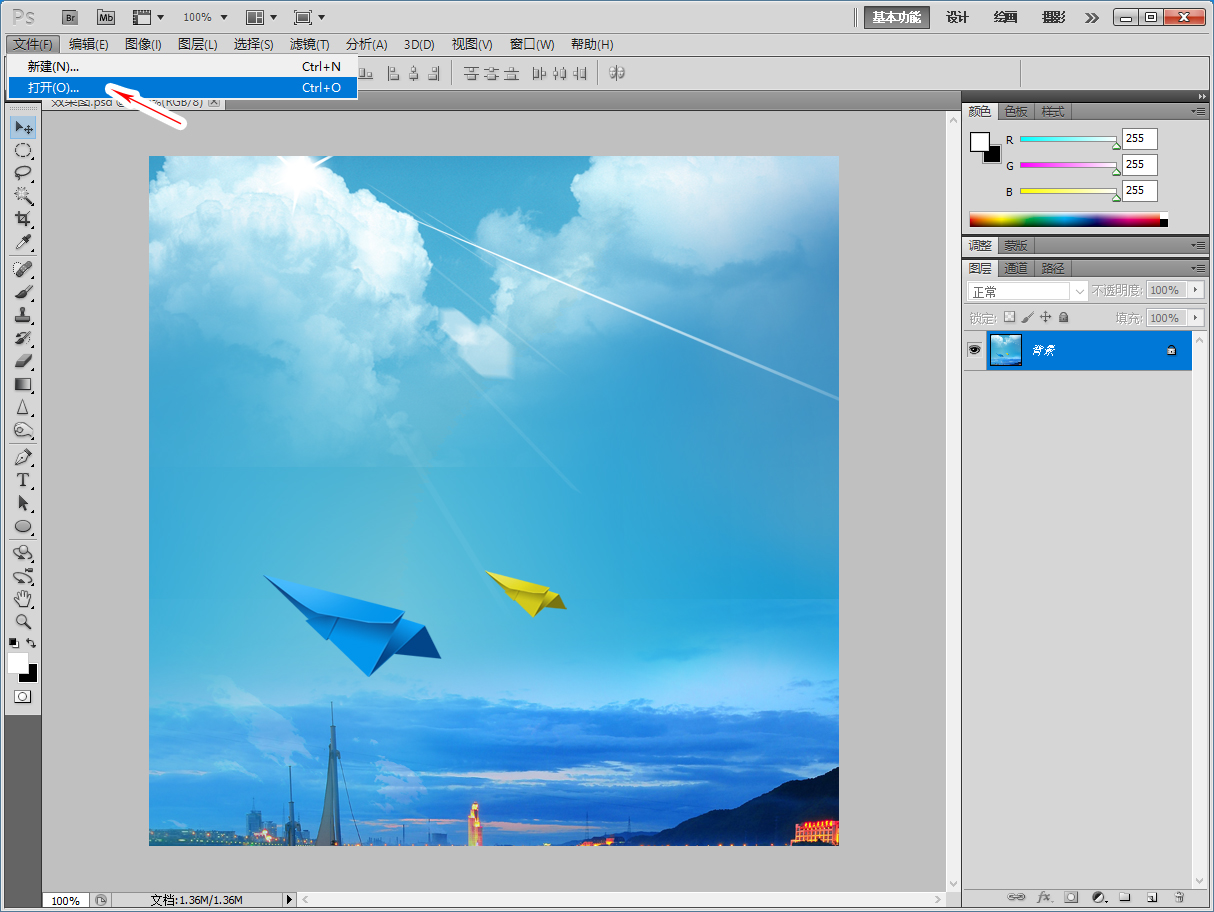This screenshot has width=1214, height=912.
Task: Collapse the right panels to icons
Action: [x=1201, y=96]
